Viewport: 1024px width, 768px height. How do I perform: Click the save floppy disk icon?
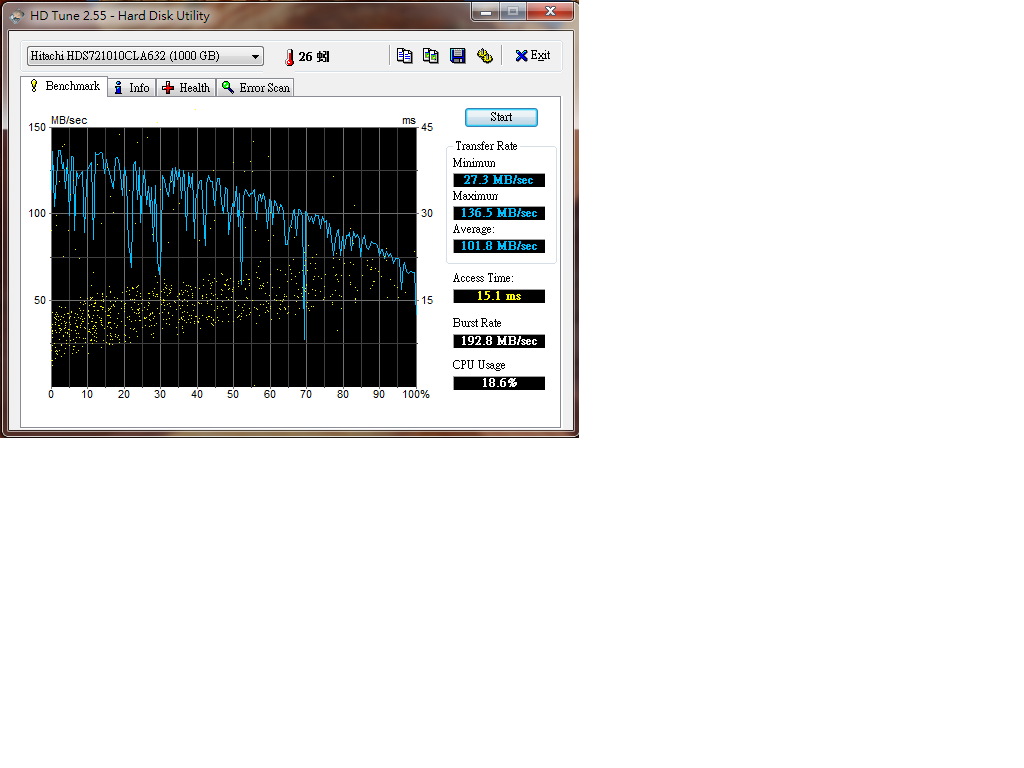click(x=458, y=56)
